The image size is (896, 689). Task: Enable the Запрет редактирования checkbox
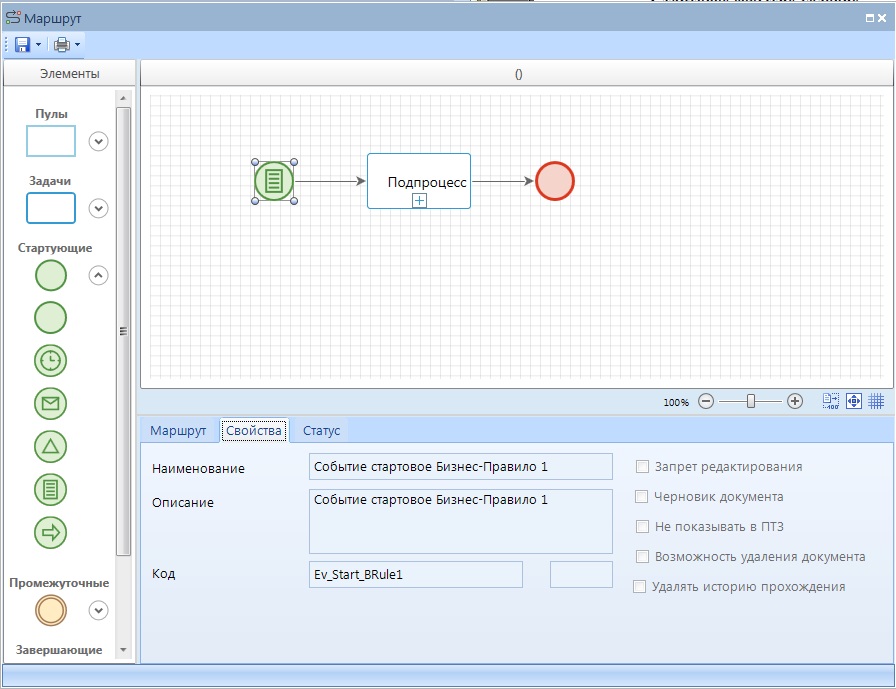click(x=643, y=467)
